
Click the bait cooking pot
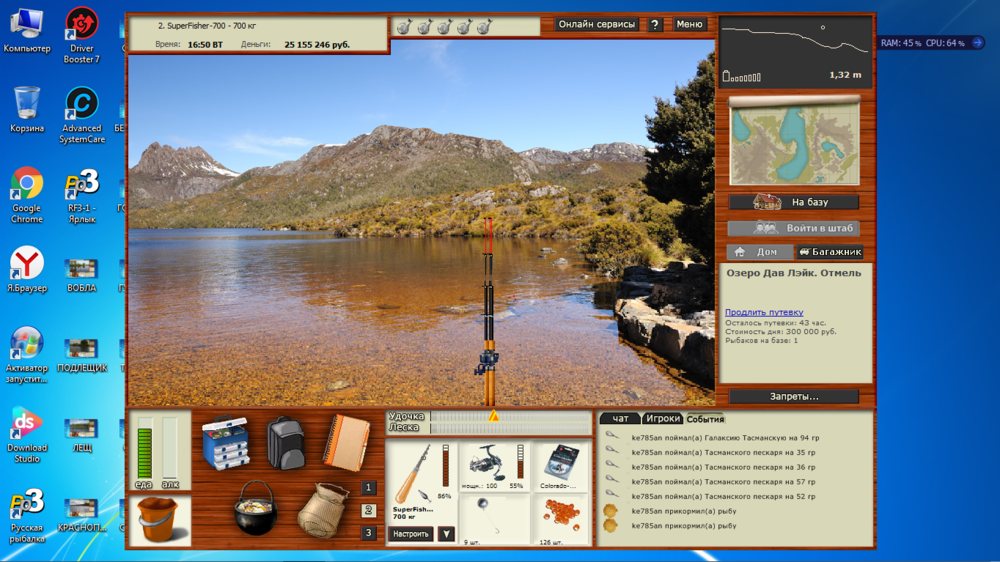255,508
